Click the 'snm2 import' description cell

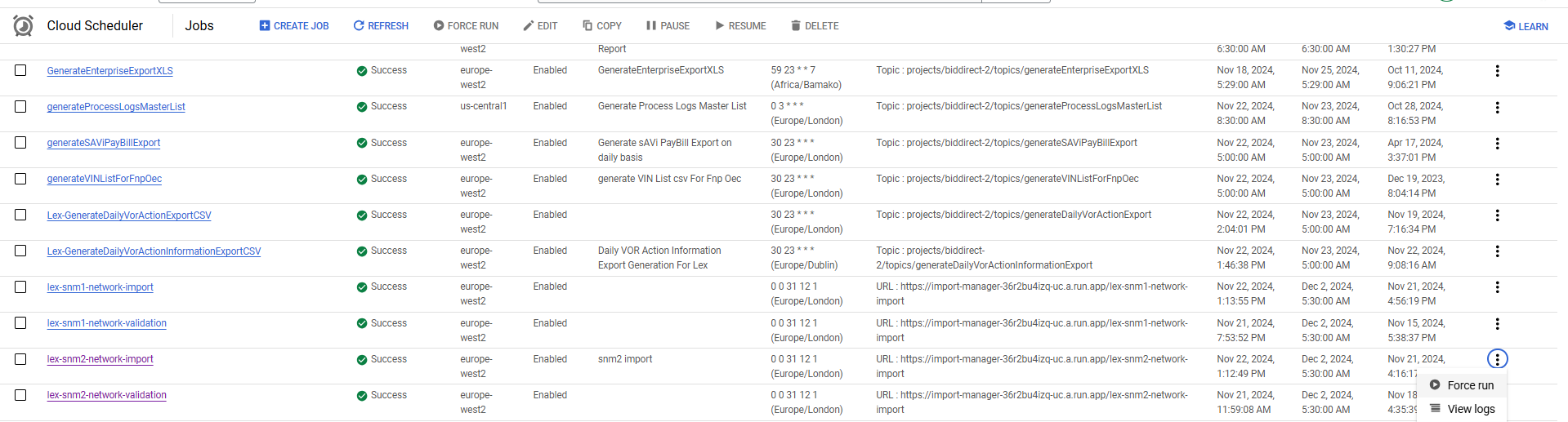625,359
